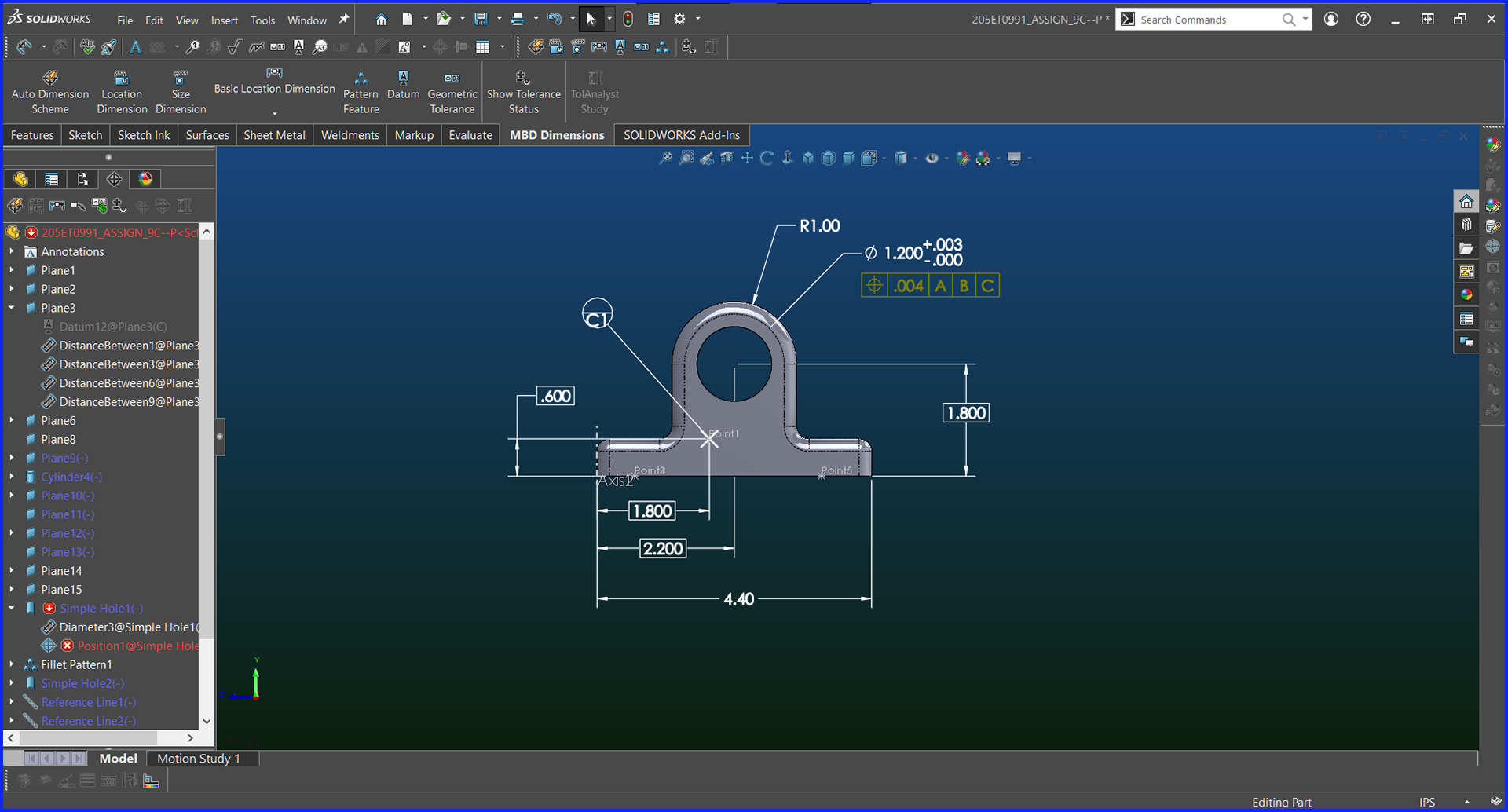Select Position1@Simple Hole item in tree
The height and width of the screenshot is (812, 1508).
137,646
